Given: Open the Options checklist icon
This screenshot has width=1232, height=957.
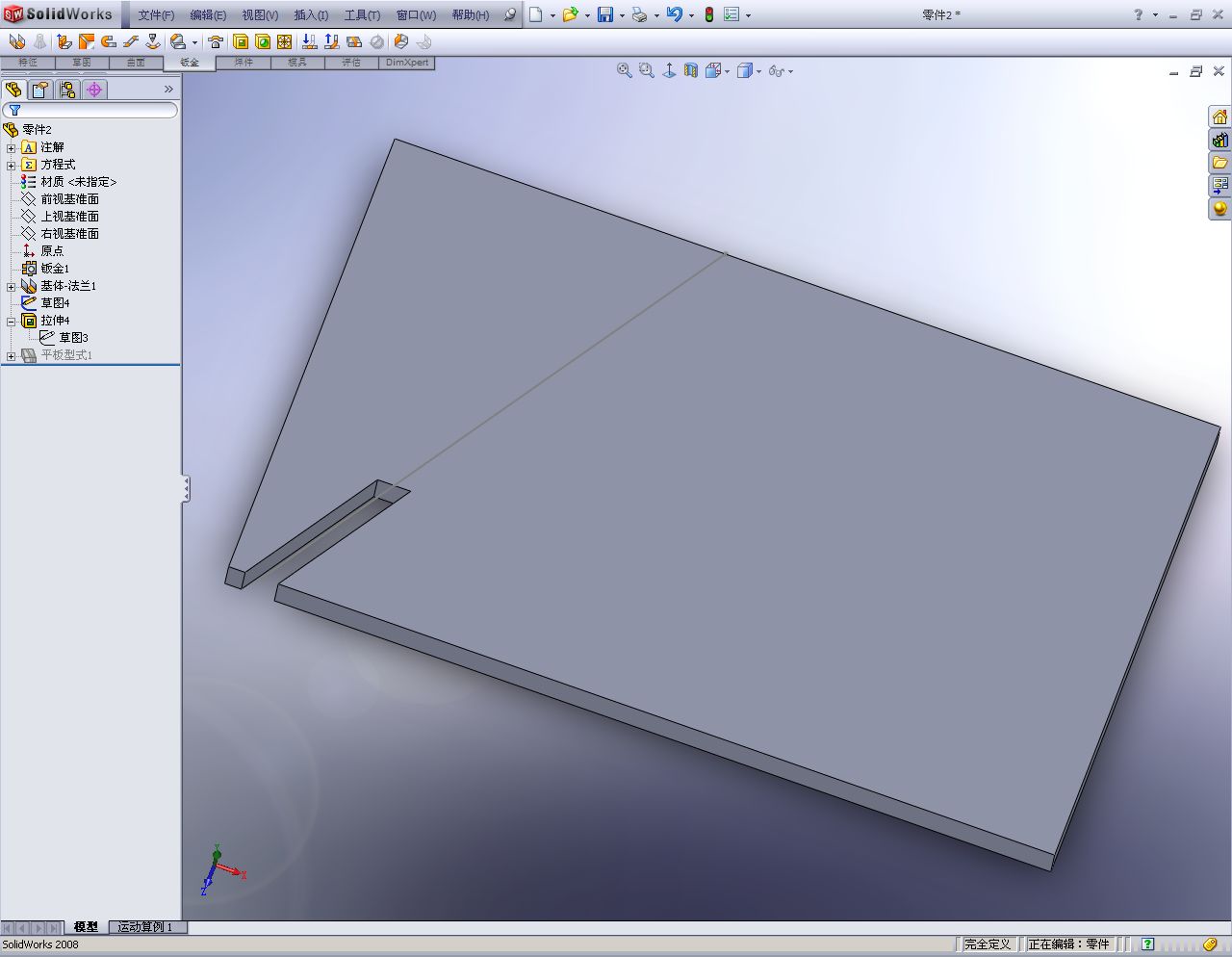Looking at the screenshot, I should pyautogui.click(x=731, y=14).
